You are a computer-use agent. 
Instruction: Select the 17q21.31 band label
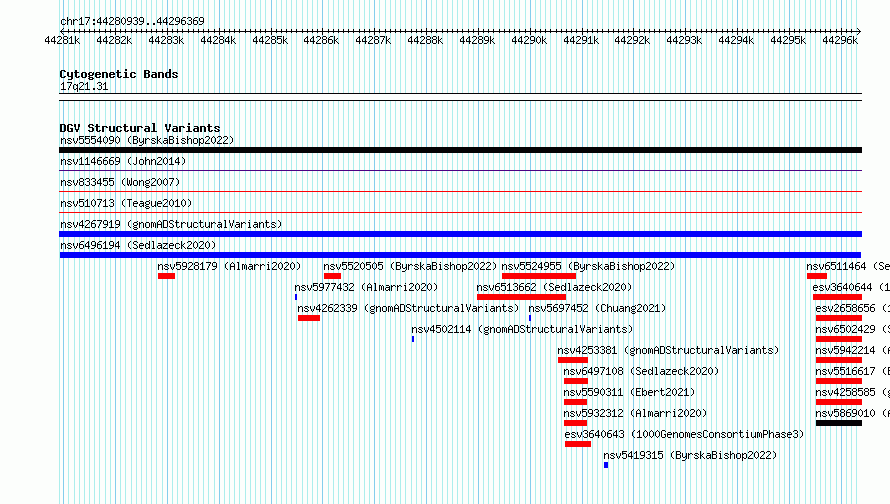pos(84,86)
